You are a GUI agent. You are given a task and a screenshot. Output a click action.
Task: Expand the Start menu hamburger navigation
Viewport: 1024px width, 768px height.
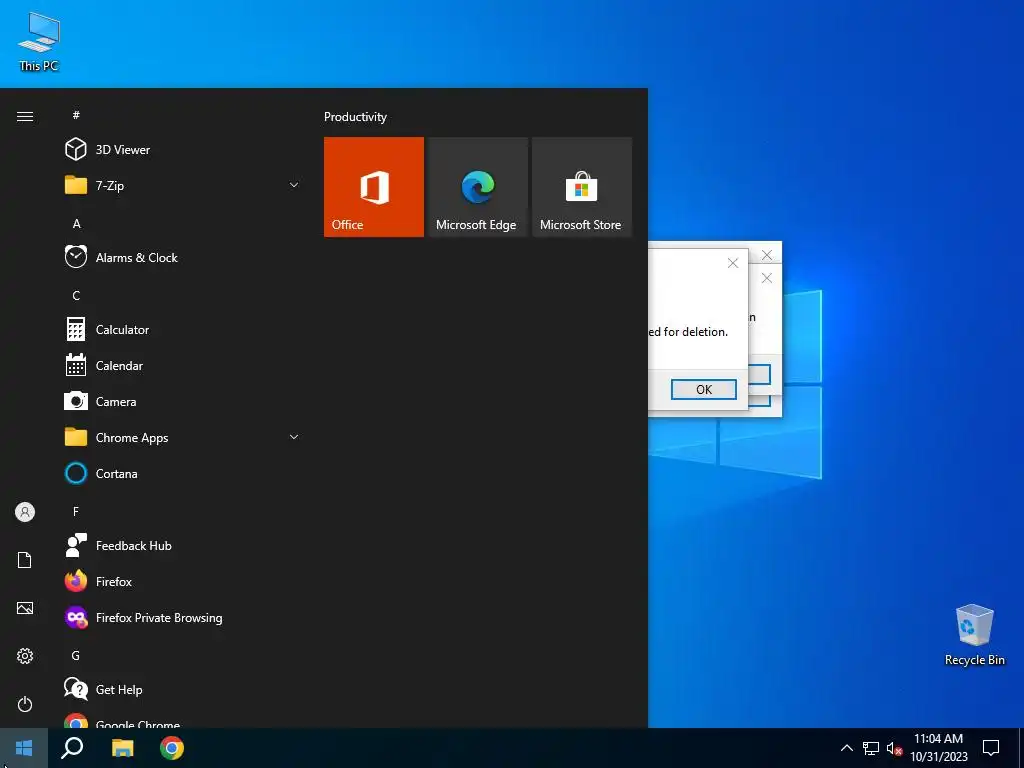(x=25, y=116)
